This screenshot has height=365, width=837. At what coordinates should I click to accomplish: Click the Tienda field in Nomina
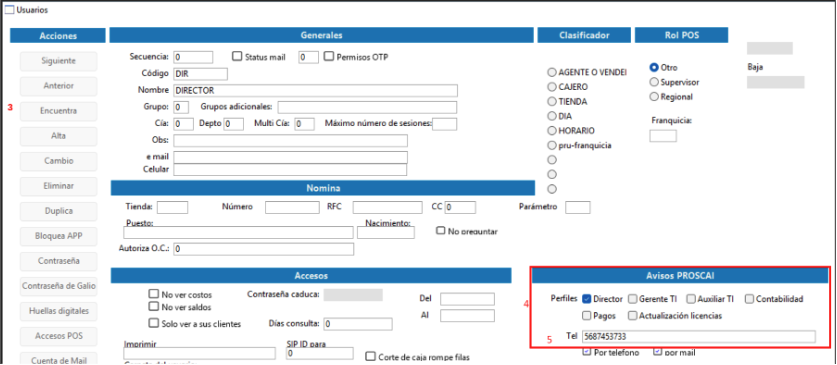click(172, 207)
